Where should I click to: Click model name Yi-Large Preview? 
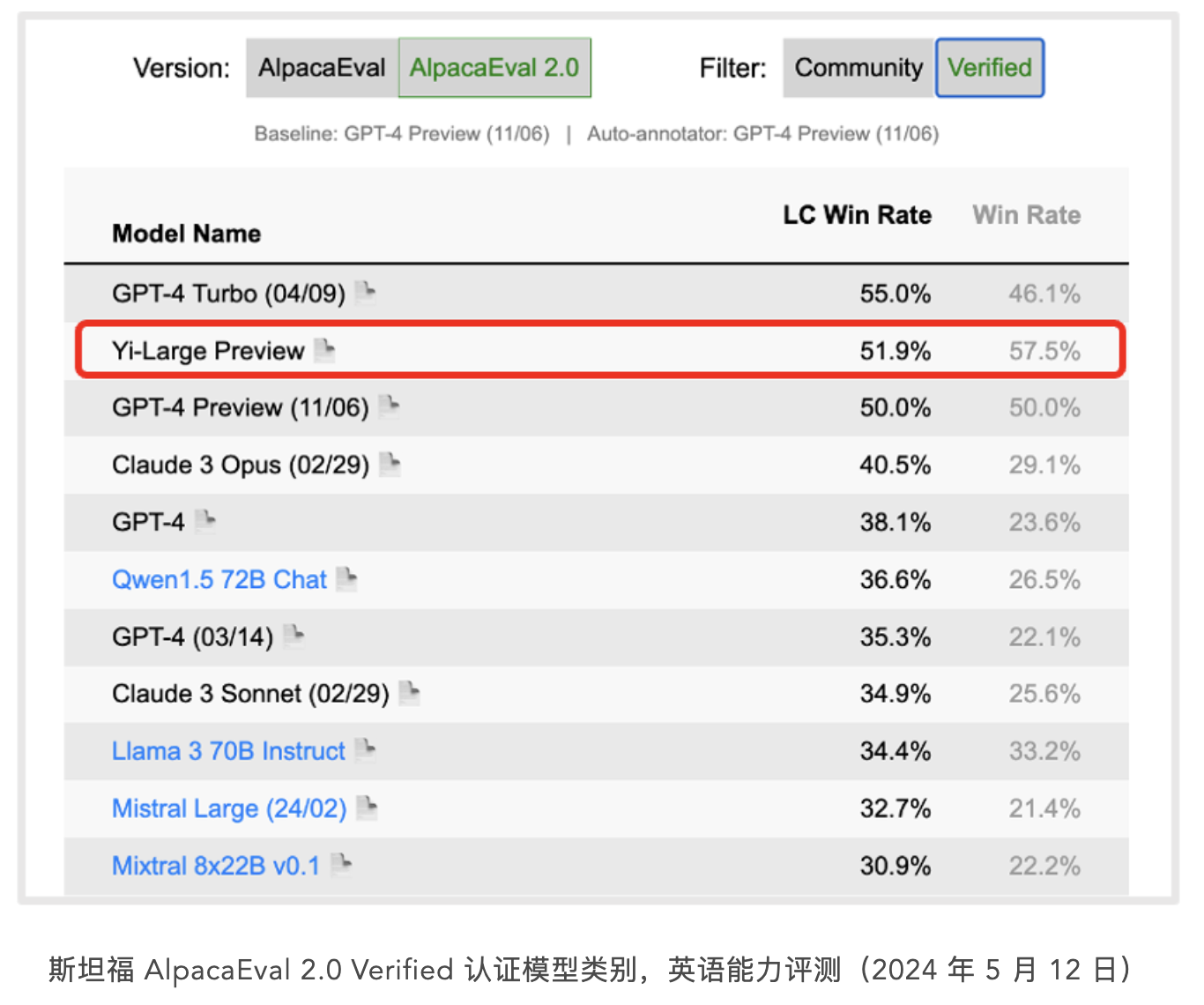[208, 351]
